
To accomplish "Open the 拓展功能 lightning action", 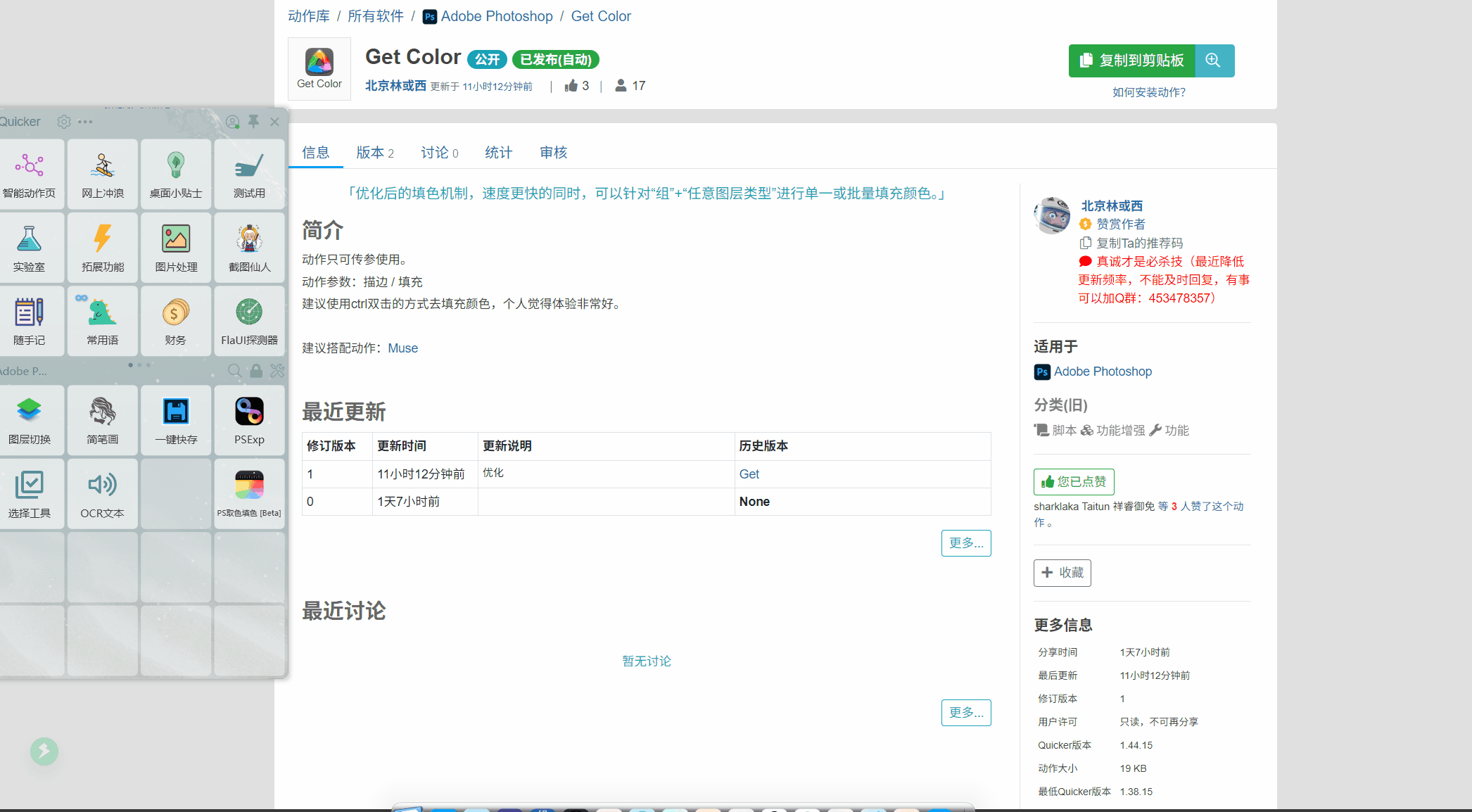I will (x=103, y=248).
